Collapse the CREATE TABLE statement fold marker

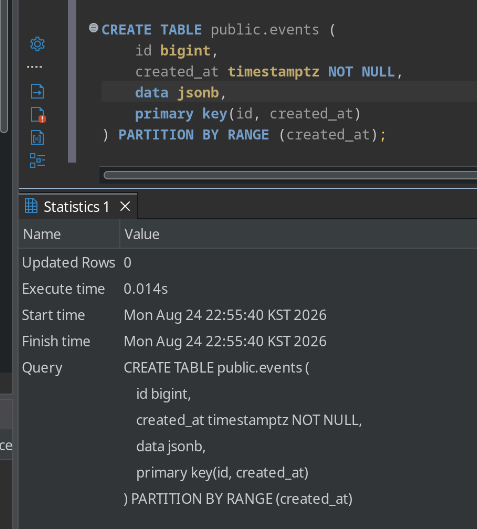pos(93,28)
